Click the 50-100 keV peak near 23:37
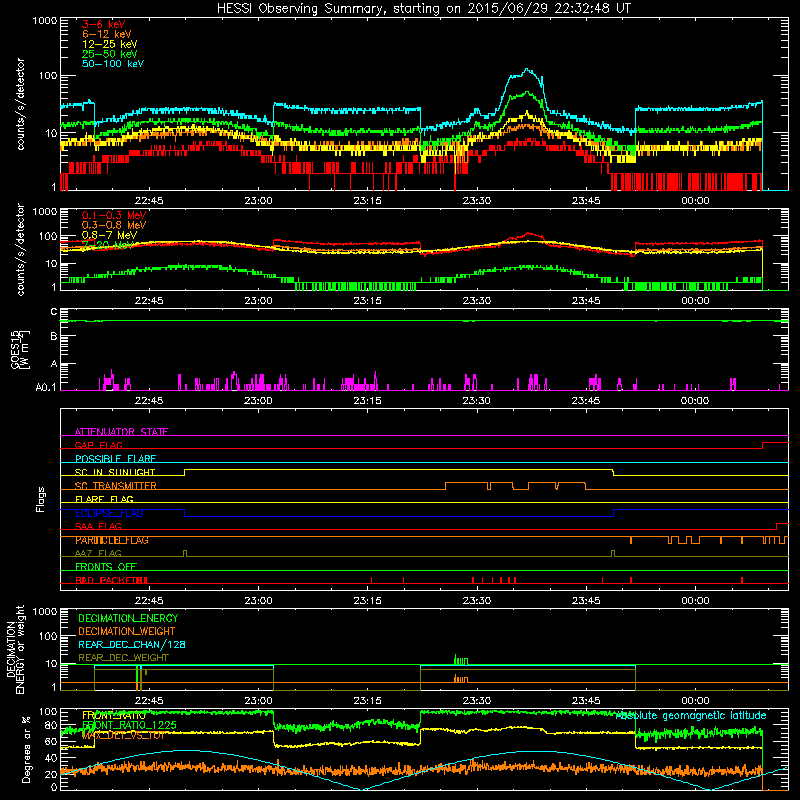This screenshot has width=800, height=800. tap(526, 70)
